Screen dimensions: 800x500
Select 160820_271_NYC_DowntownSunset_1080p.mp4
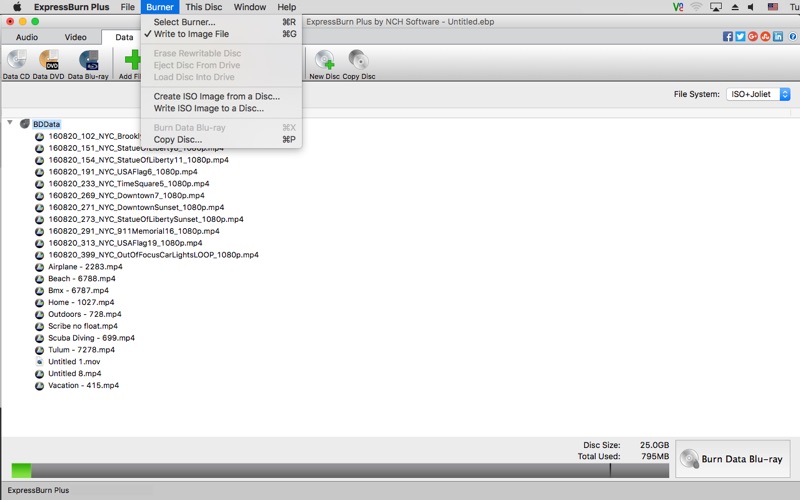136,207
